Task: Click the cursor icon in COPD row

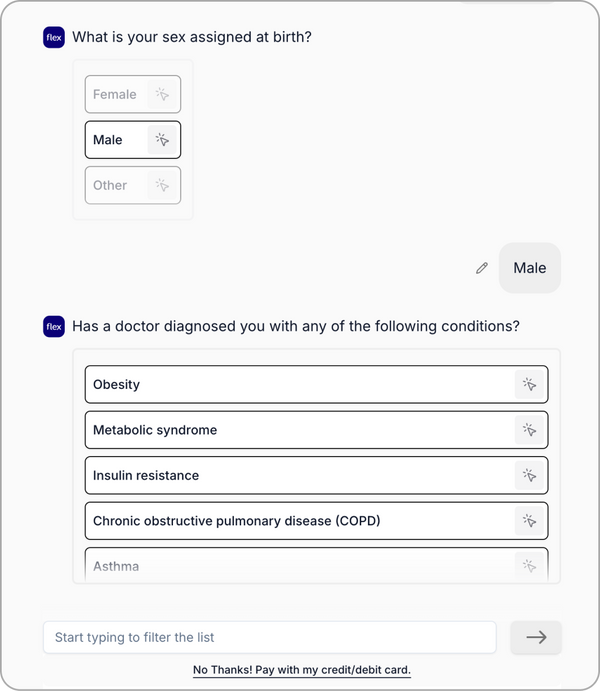Action: [529, 521]
